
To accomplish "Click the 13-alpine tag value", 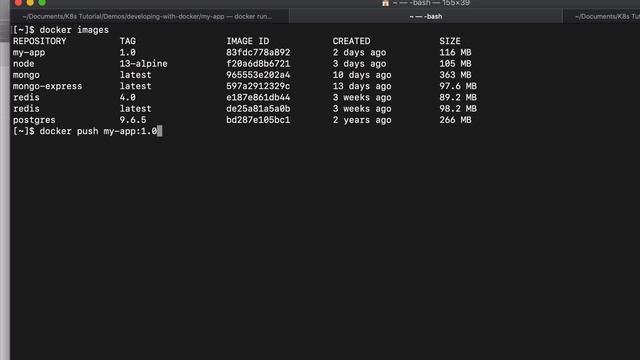I will [143, 64].
